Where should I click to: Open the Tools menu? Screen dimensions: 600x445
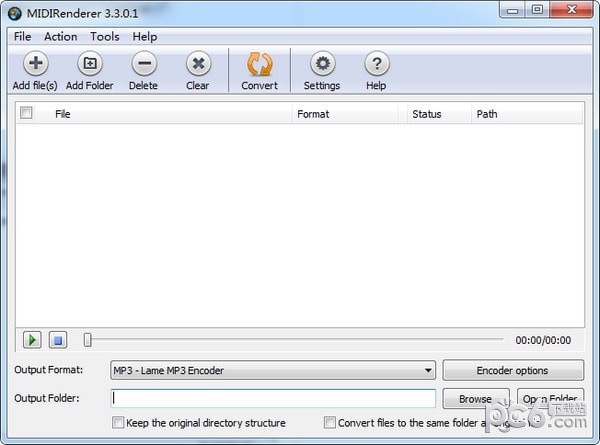click(x=104, y=37)
